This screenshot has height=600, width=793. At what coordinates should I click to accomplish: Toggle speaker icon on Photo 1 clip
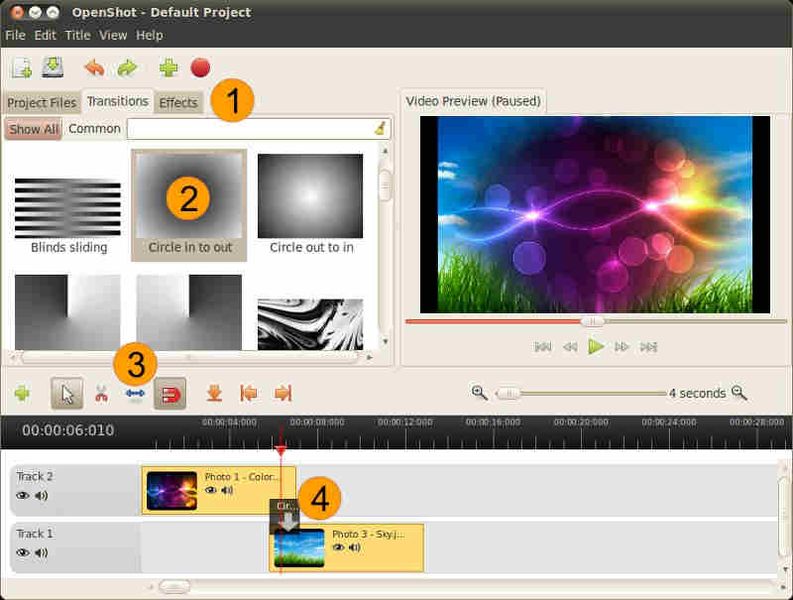pyautogui.click(x=227, y=490)
